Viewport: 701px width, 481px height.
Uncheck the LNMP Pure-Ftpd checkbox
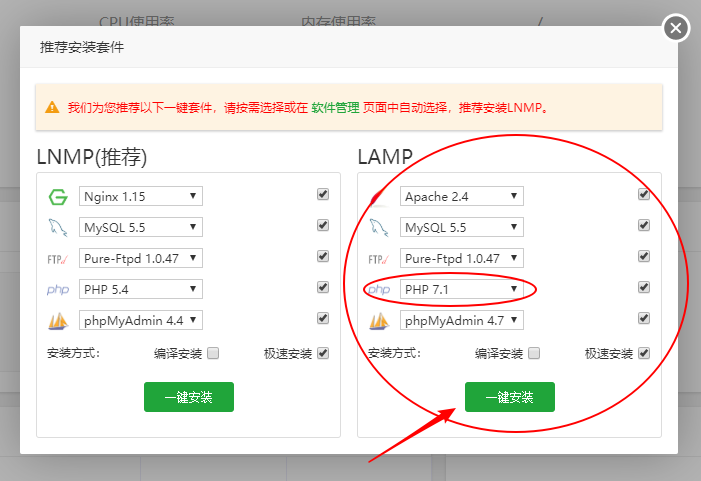pyautogui.click(x=323, y=256)
